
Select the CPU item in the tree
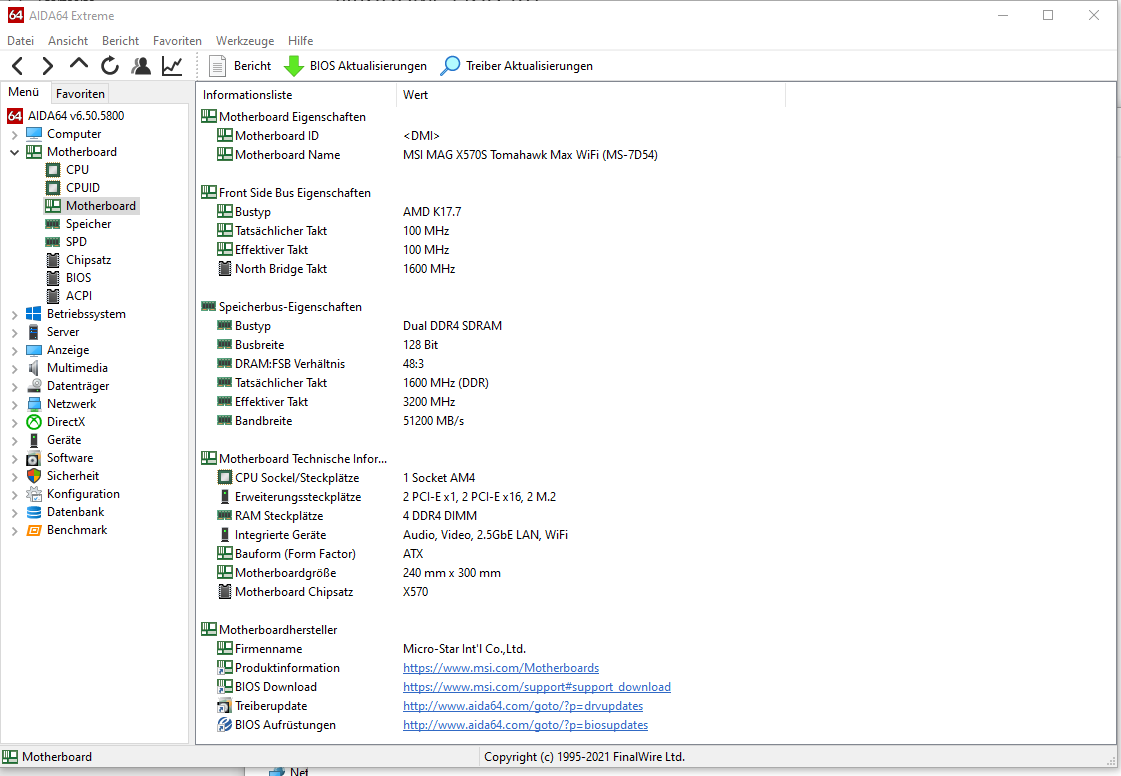77,170
